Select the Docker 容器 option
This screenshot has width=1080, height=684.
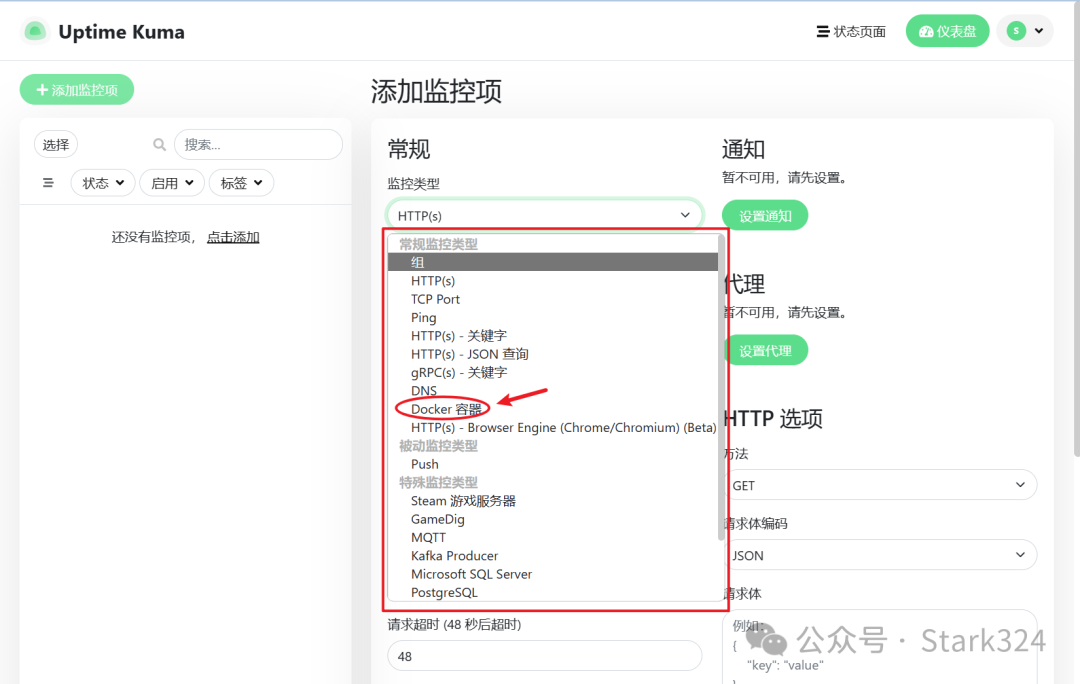coord(552,409)
